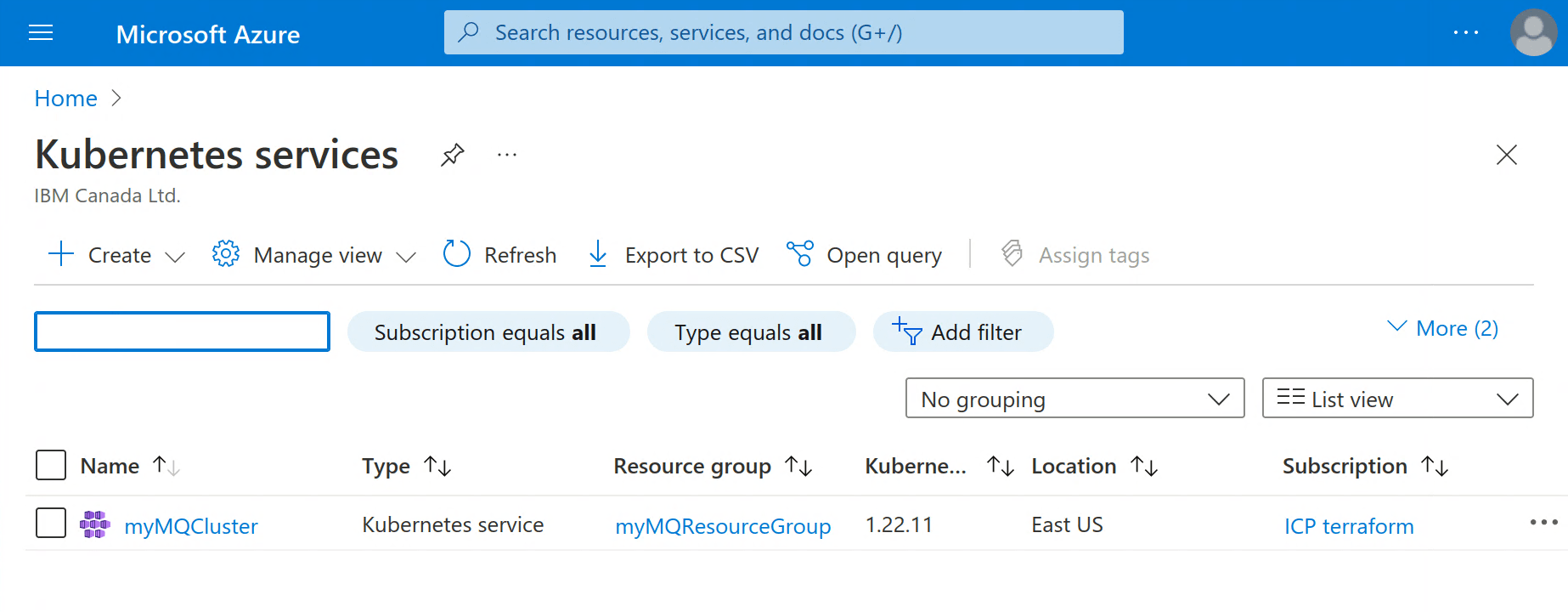
Task: Sort by Resource group column arrows
Action: click(x=798, y=466)
